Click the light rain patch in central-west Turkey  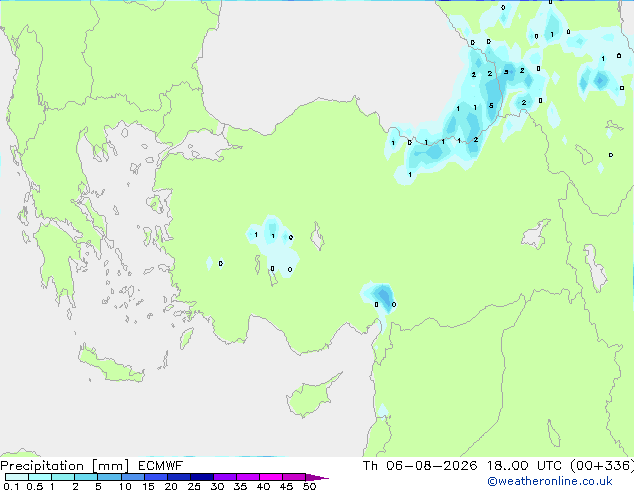coord(274,245)
